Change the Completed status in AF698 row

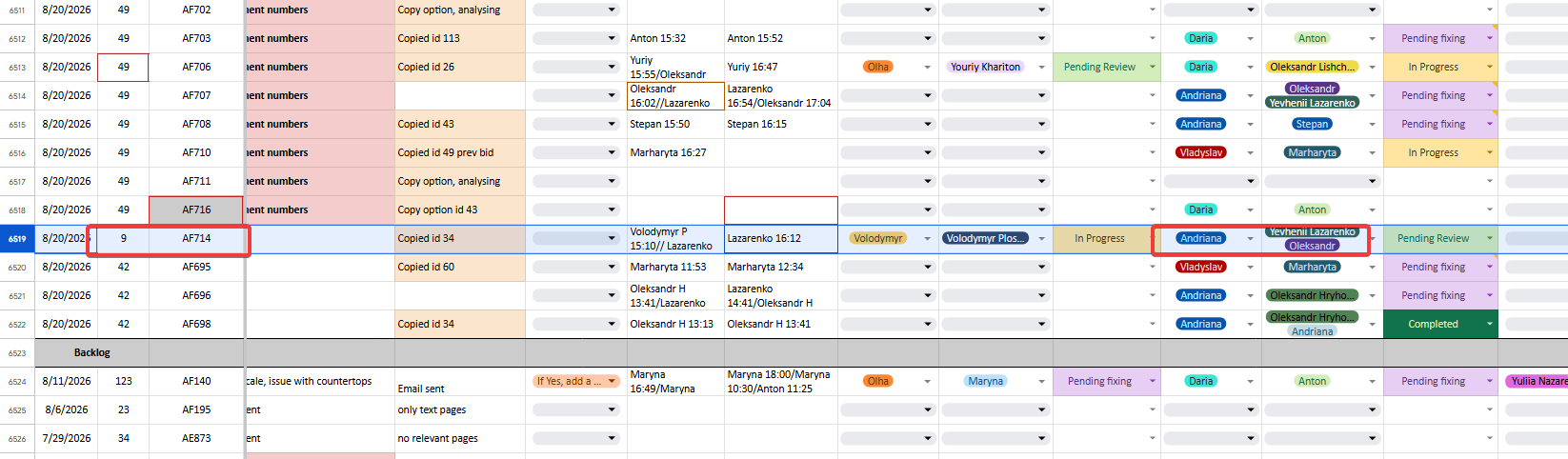(1490, 325)
